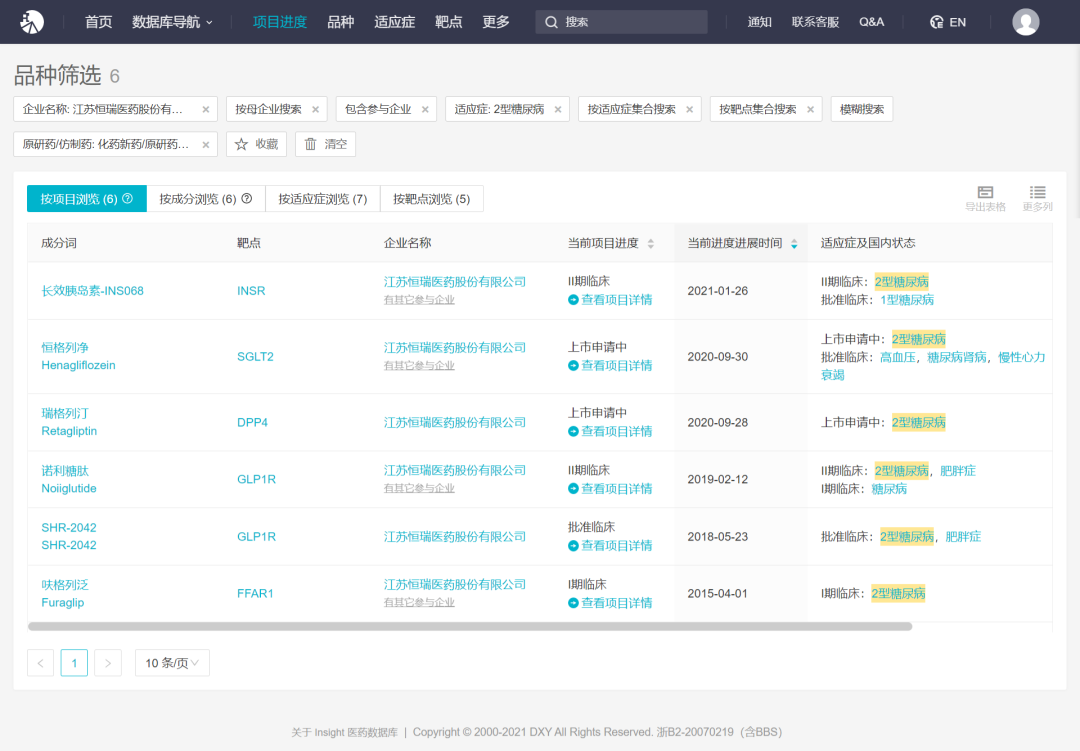Click 肥胖症 indication in SHR-2042 row
The width and height of the screenshot is (1080, 751).
(963, 537)
